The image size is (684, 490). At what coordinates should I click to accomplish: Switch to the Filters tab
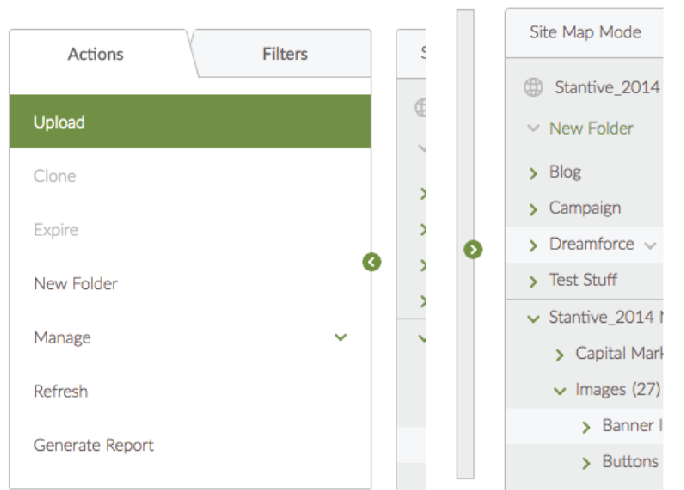coord(285,54)
